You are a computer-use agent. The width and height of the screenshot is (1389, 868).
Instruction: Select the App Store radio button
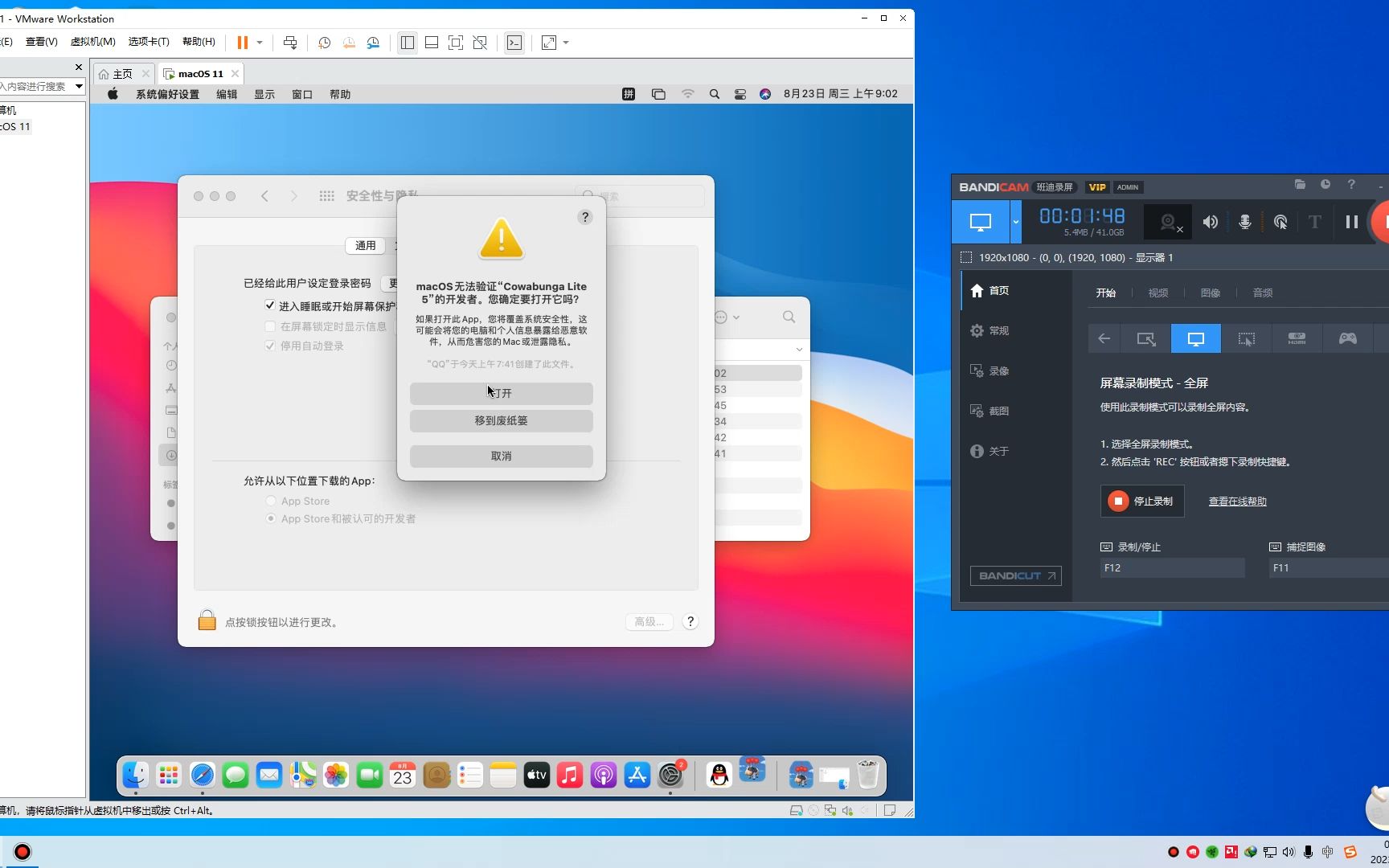[x=271, y=501]
